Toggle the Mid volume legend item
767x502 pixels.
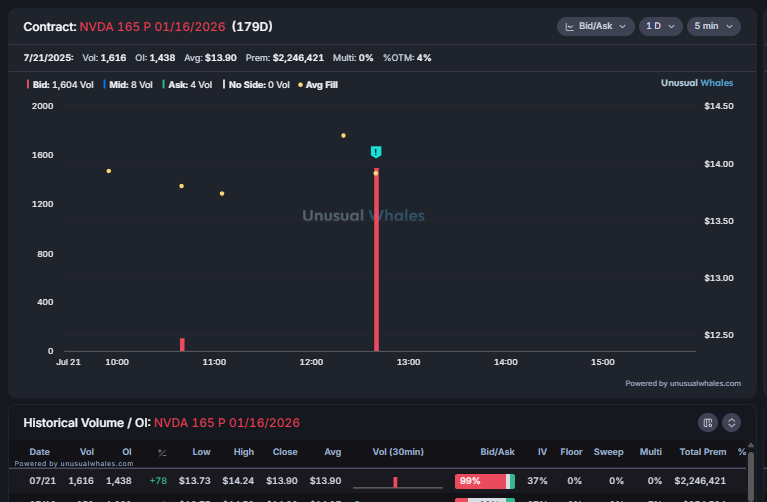(x=128, y=85)
